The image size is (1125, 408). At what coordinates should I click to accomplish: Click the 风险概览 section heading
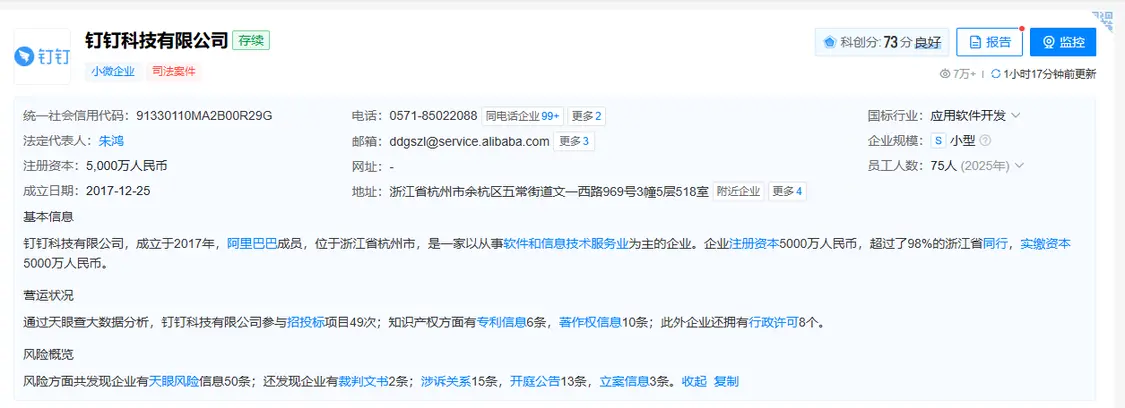(x=48, y=354)
